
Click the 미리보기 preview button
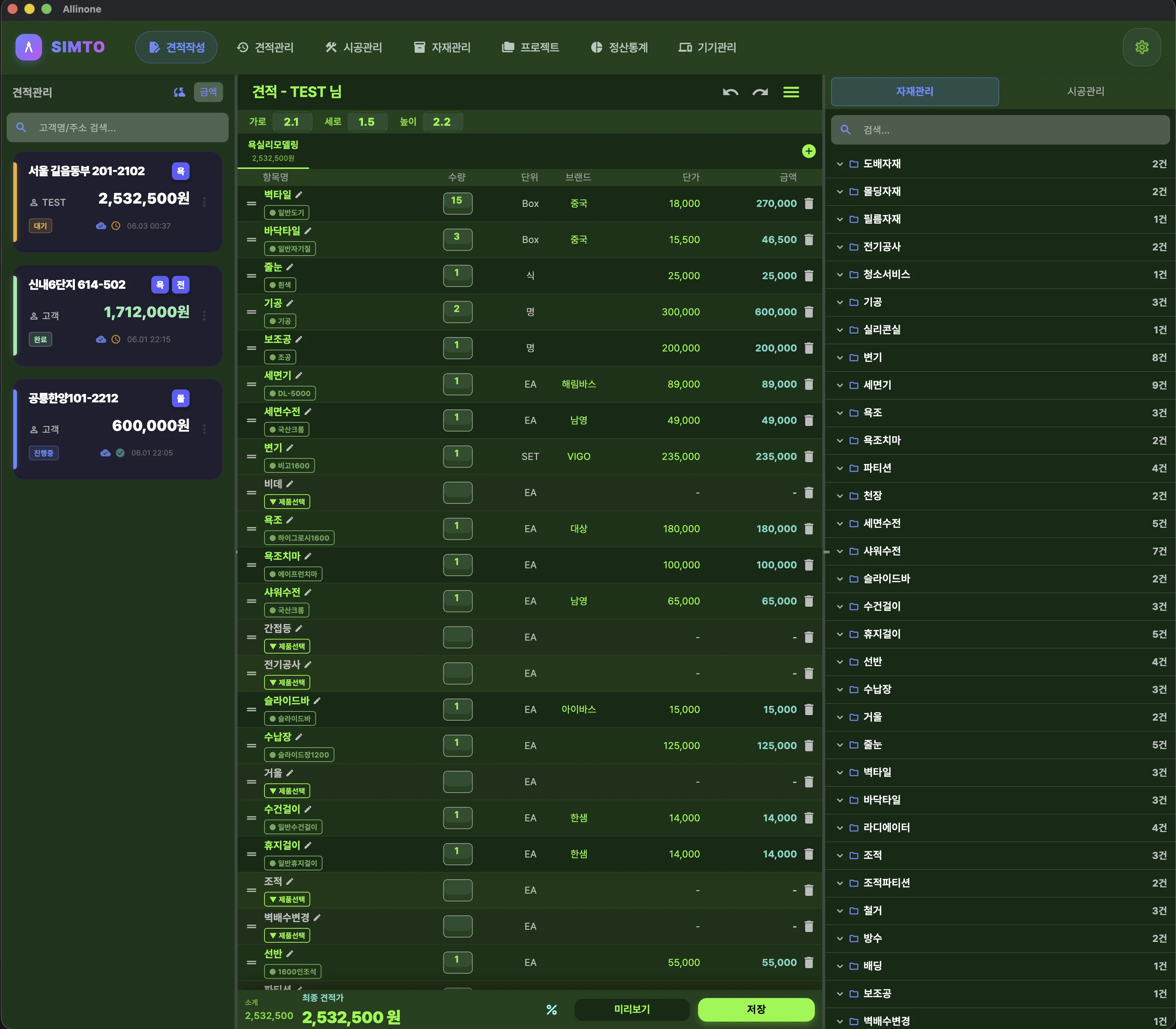632,1009
